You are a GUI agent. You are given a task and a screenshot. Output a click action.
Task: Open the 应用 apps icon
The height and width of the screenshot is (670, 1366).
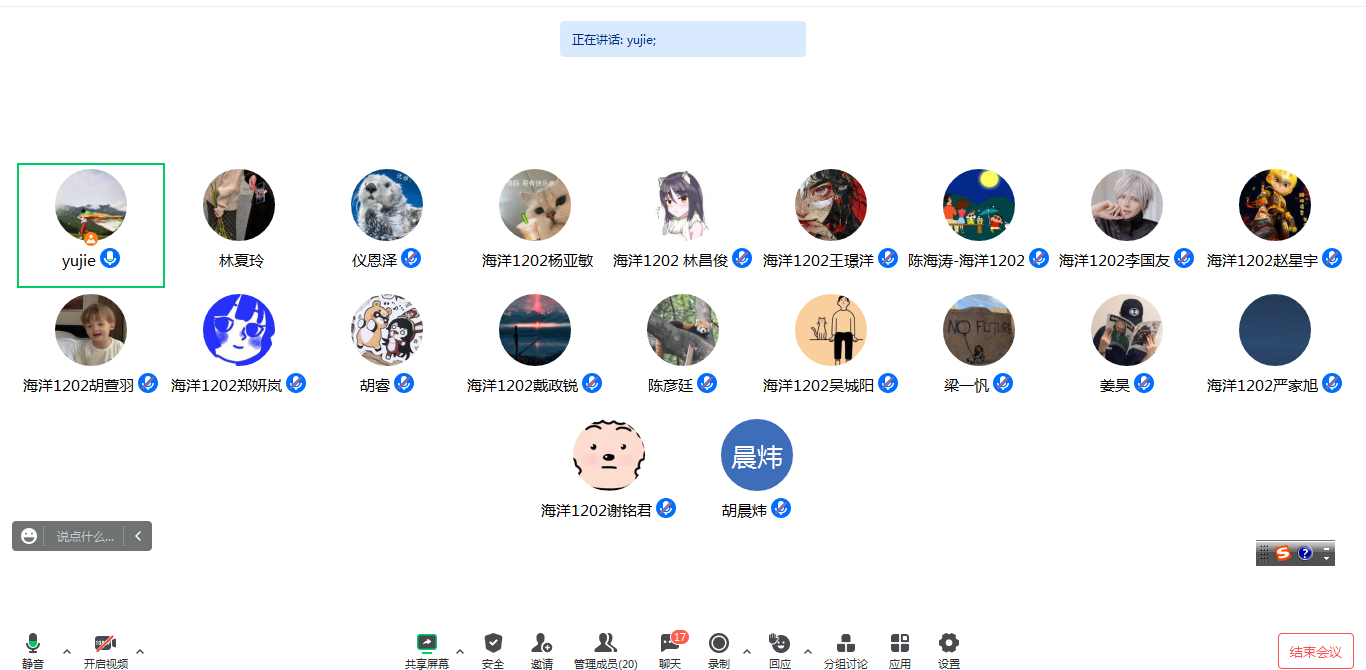(x=900, y=642)
